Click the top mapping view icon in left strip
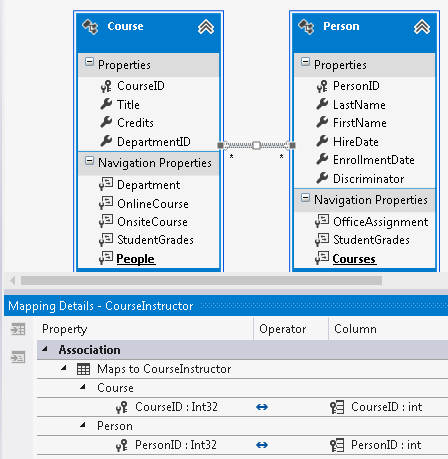Screen dimensions: 448x459 pyautogui.click(x=18, y=329)
